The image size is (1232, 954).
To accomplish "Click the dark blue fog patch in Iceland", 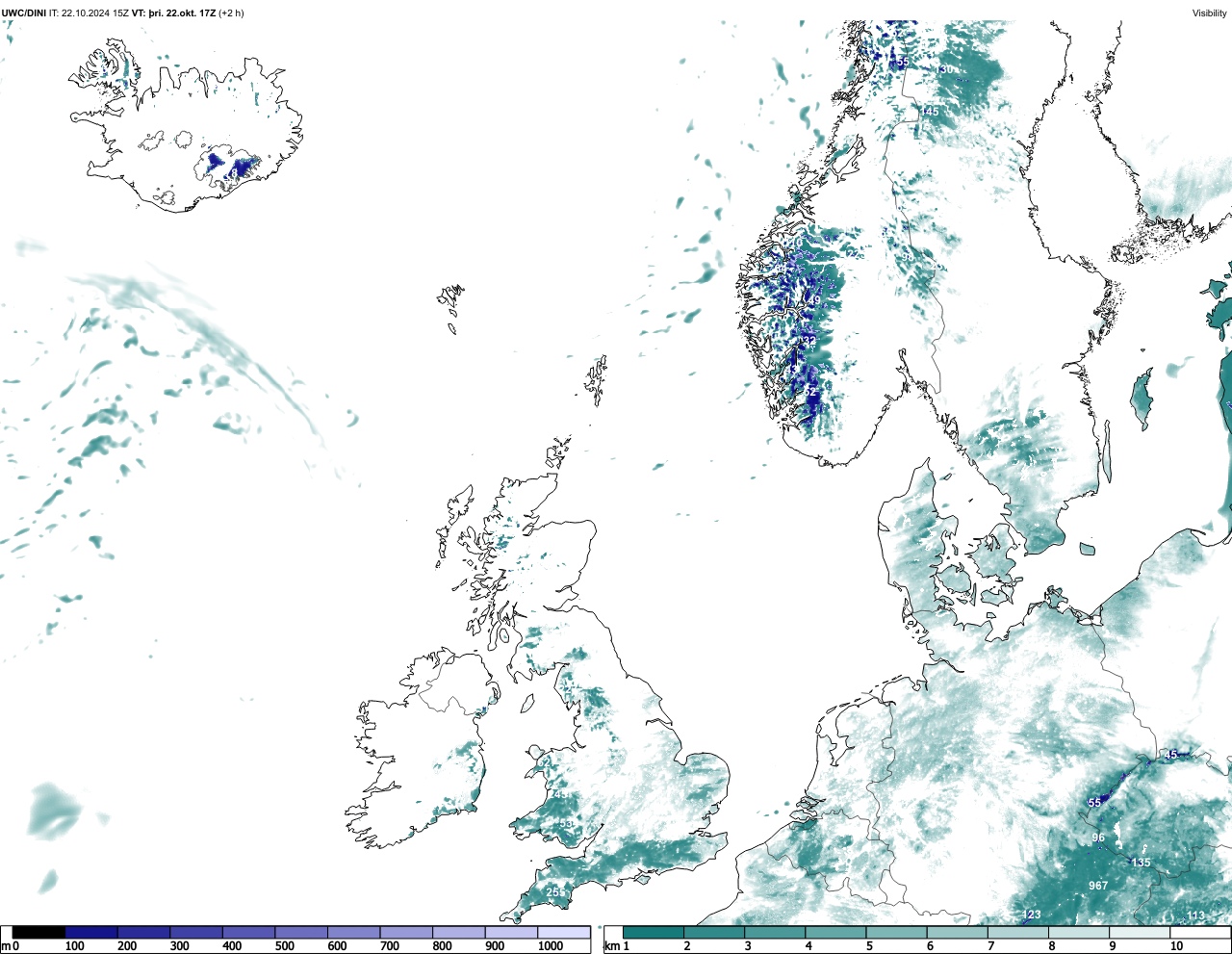I will (x=242, y=168).
